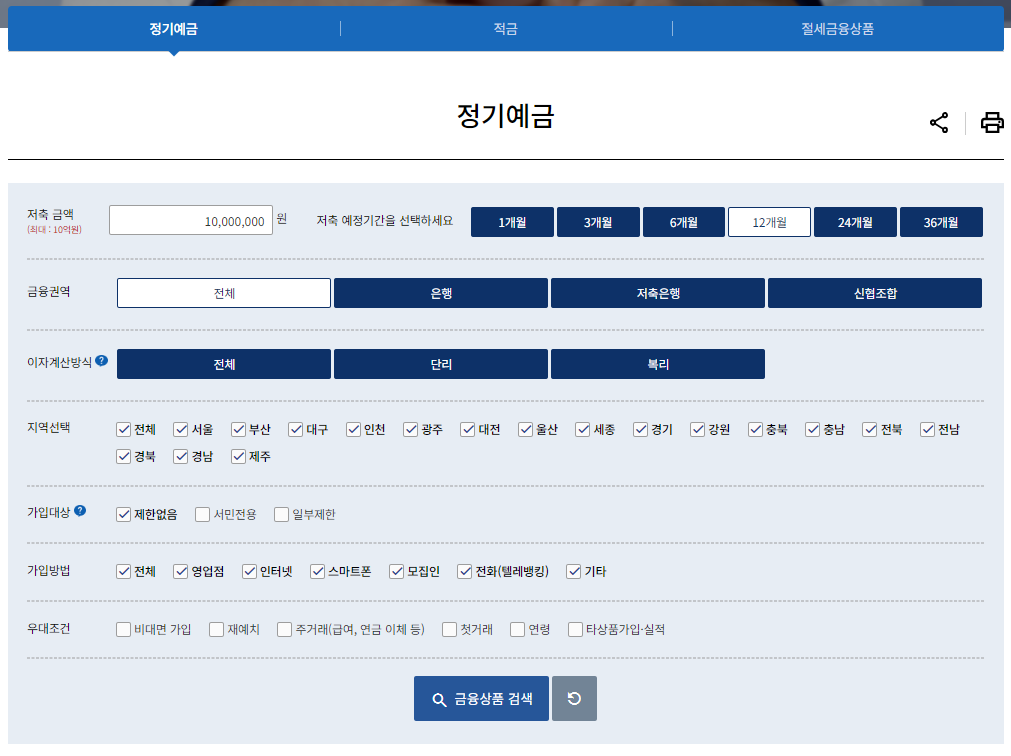Select 복리 interest method
The image size is (1011, 756).
coord(658,364)
